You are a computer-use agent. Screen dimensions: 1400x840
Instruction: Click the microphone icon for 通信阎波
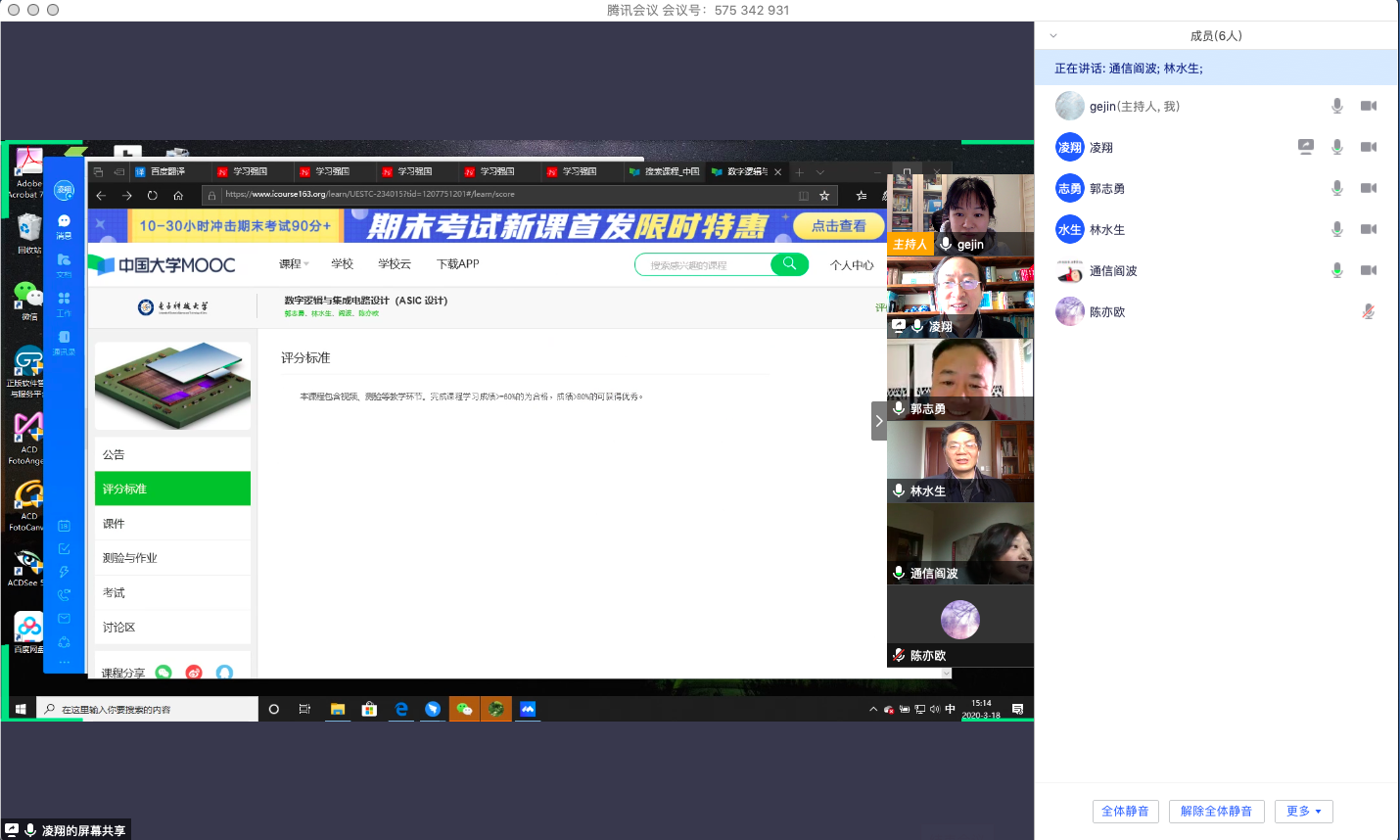[x=1336, y=270]
